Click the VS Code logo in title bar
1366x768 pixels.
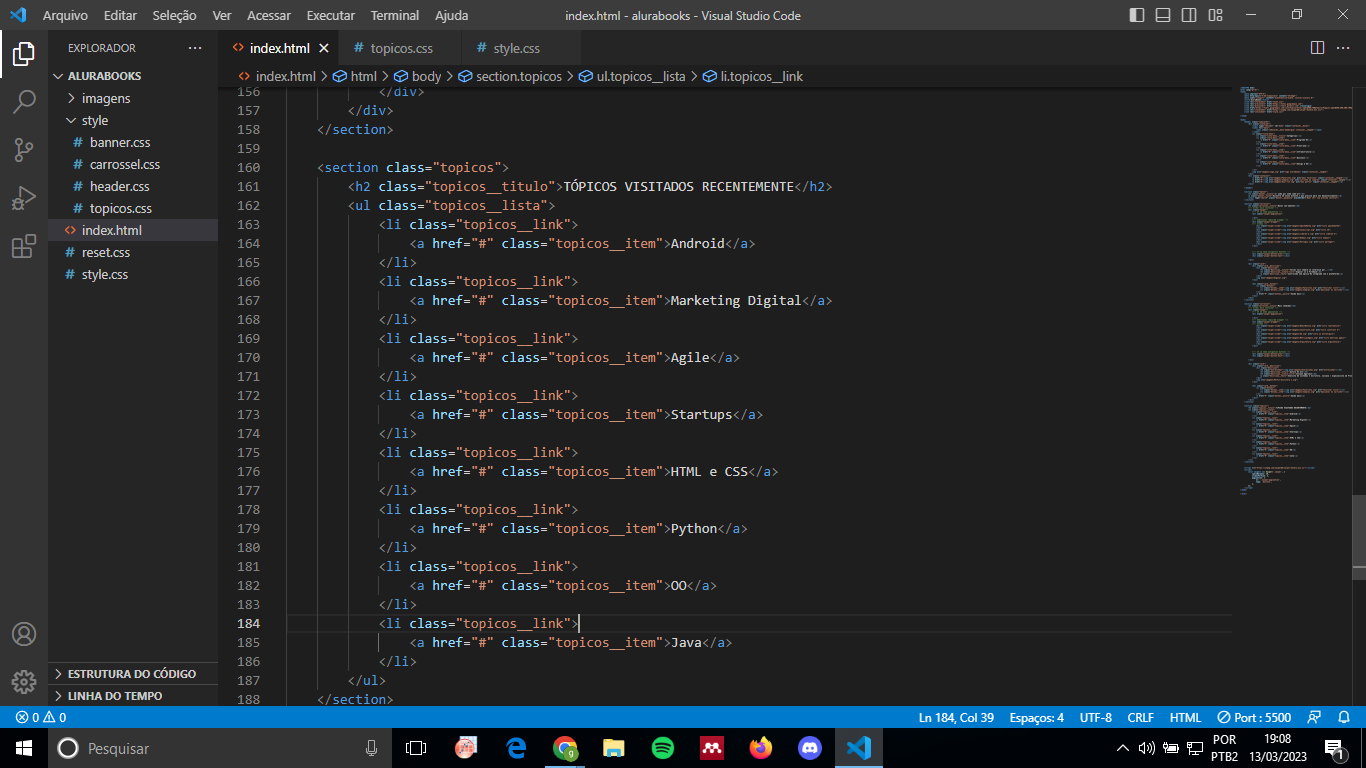17,15
